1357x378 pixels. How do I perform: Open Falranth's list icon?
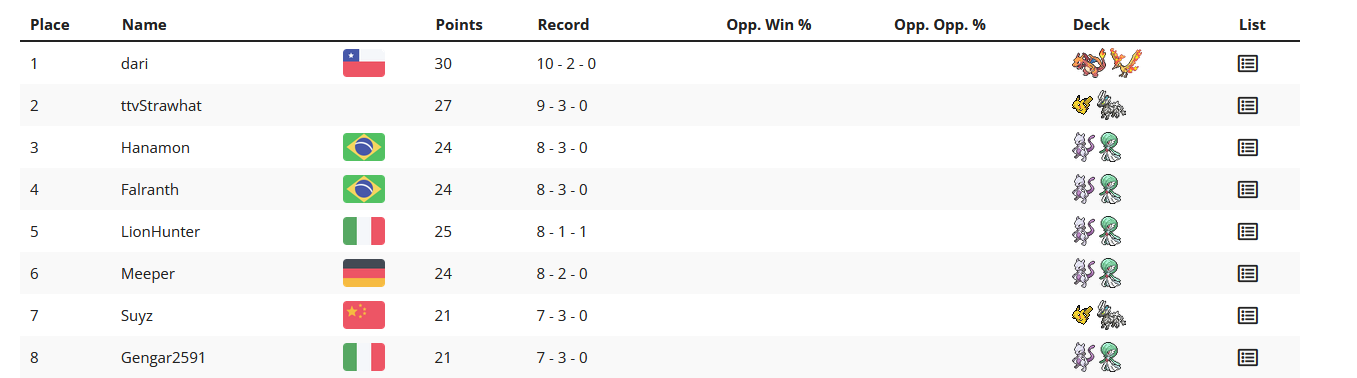click(1247, 189)
